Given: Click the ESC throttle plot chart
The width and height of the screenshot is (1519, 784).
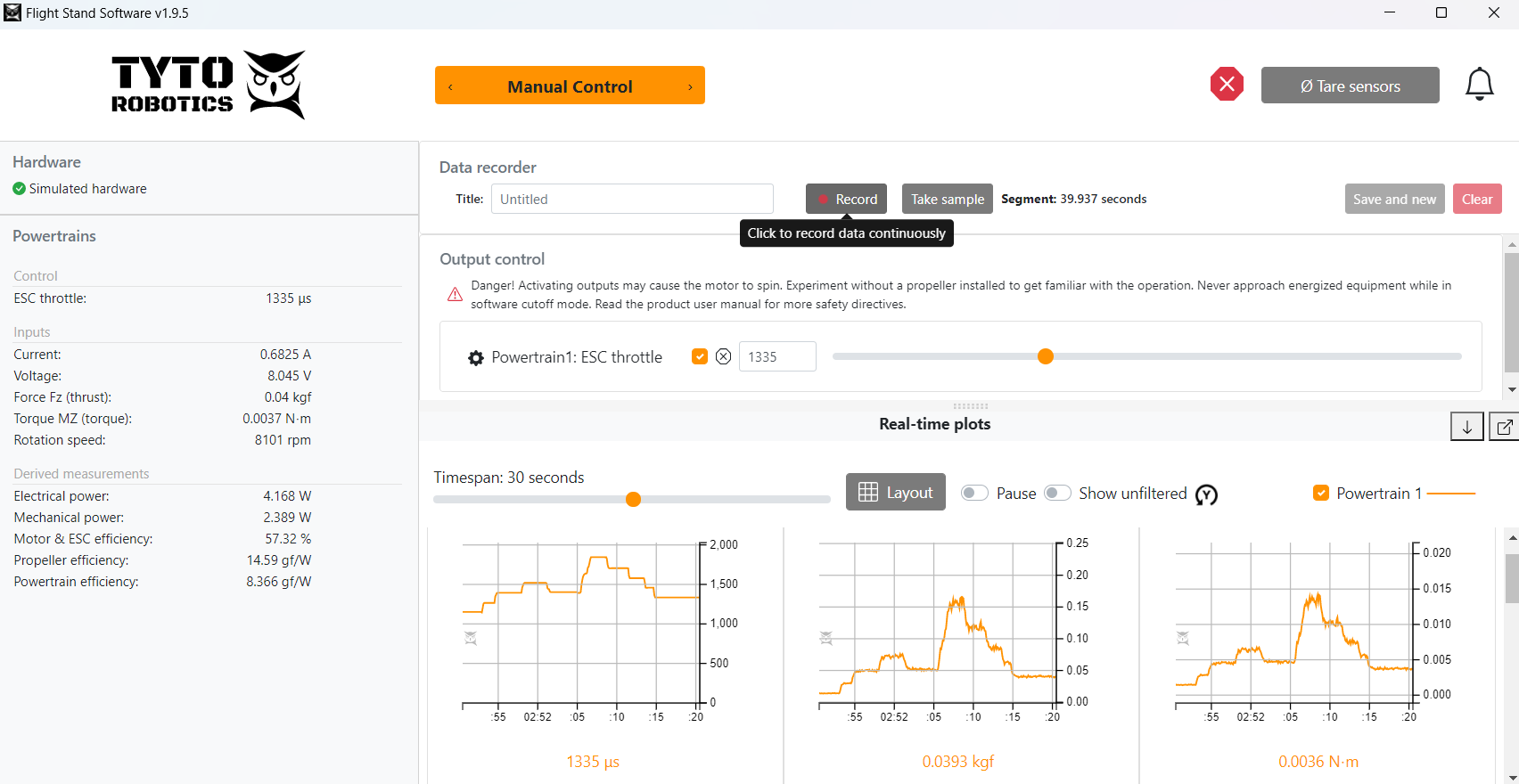Looking at the screenshot, I should (580, 623).
